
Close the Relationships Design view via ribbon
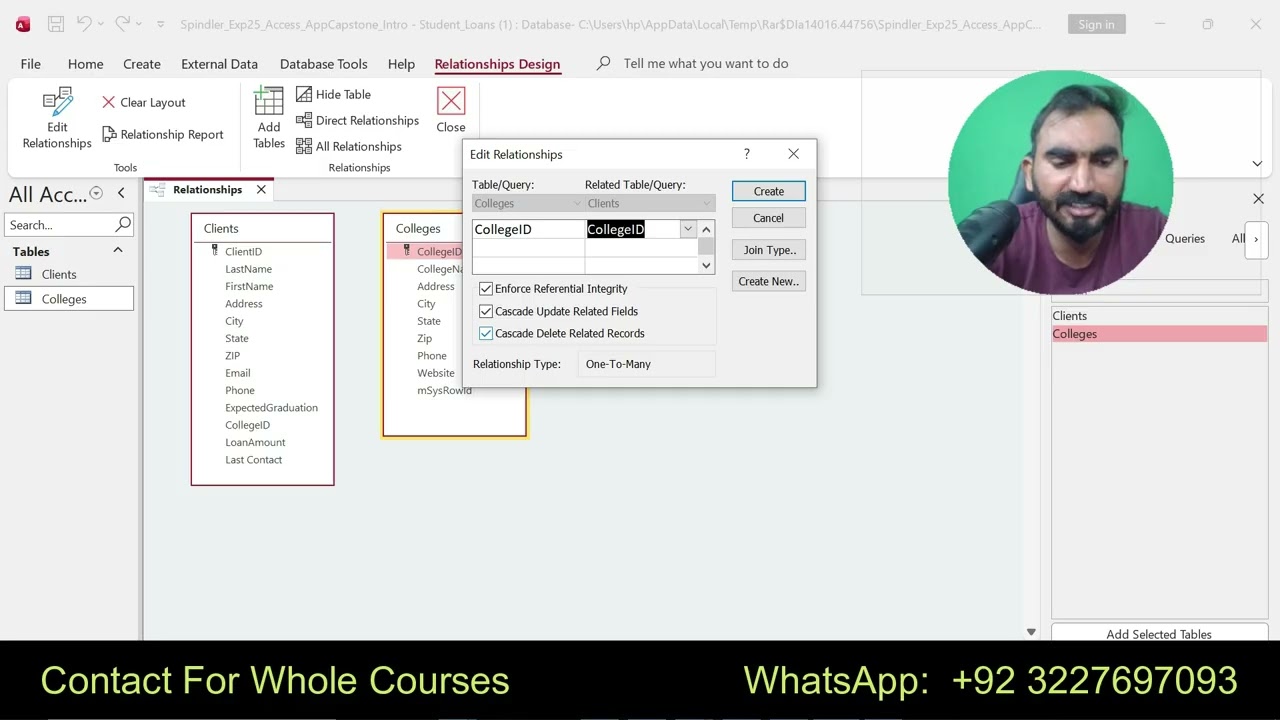coord(451,110)
